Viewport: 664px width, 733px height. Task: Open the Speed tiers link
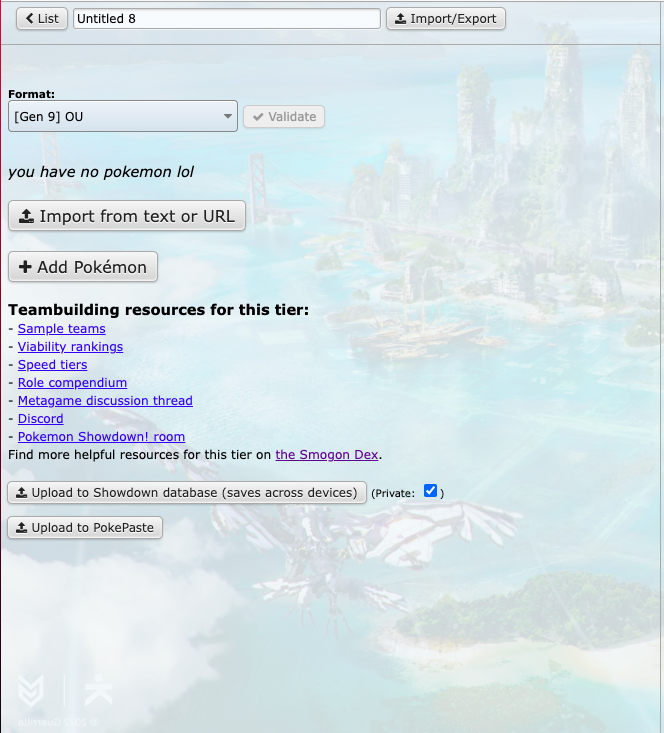tap(52, 365)
